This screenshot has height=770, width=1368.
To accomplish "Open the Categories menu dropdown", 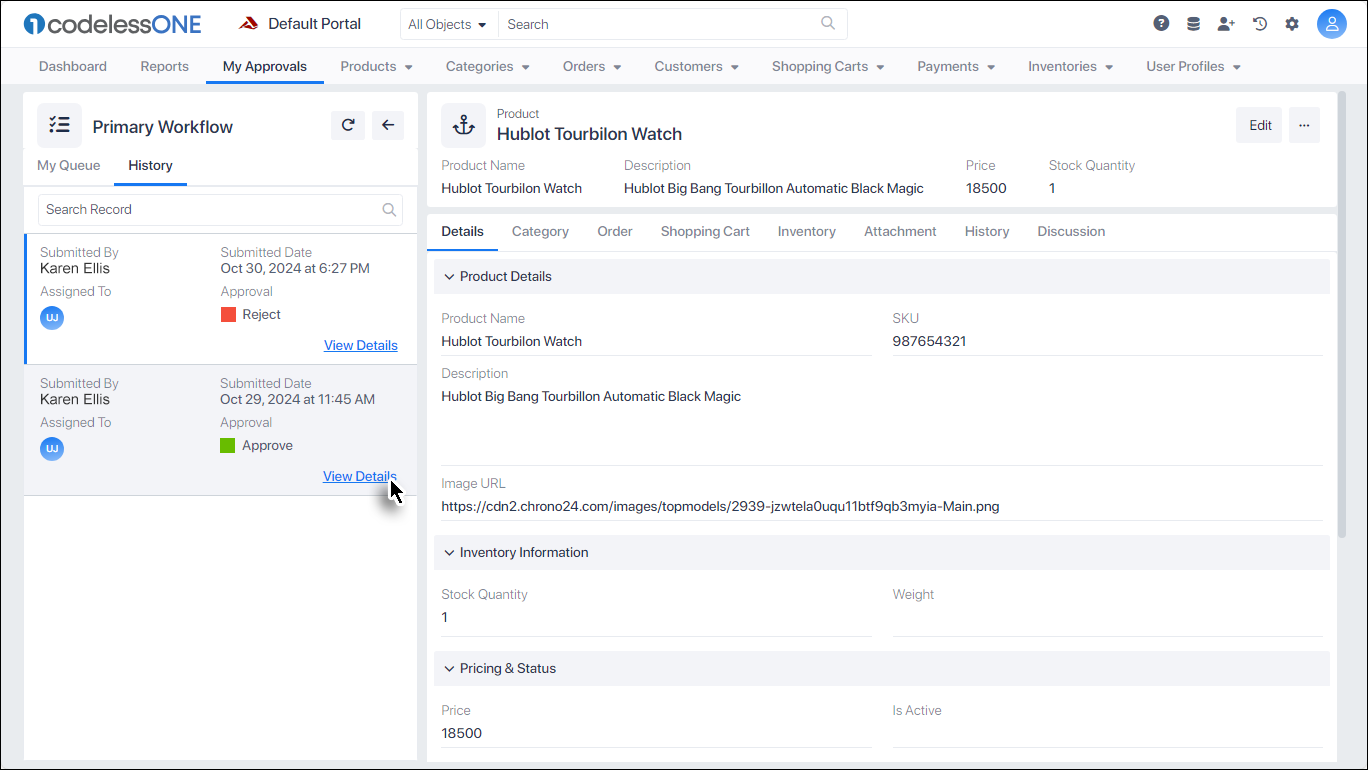I will [488, 66].
